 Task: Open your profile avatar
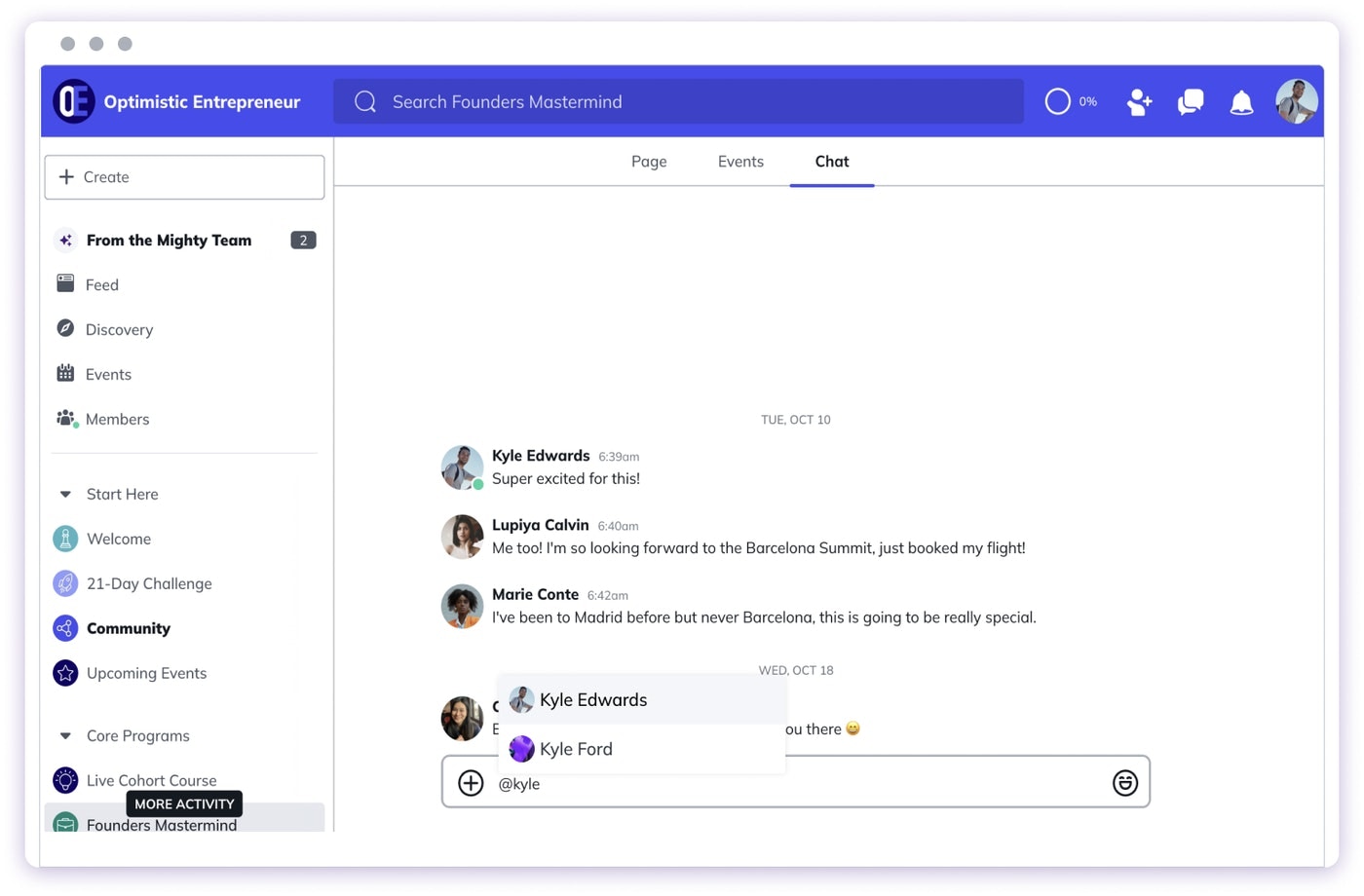point(1297,101)
